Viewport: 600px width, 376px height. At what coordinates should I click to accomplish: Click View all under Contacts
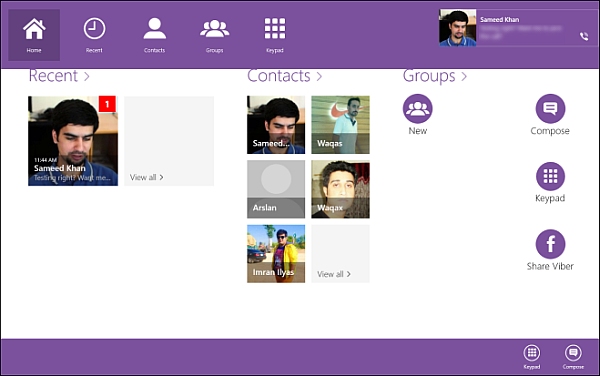coord(341,254)
